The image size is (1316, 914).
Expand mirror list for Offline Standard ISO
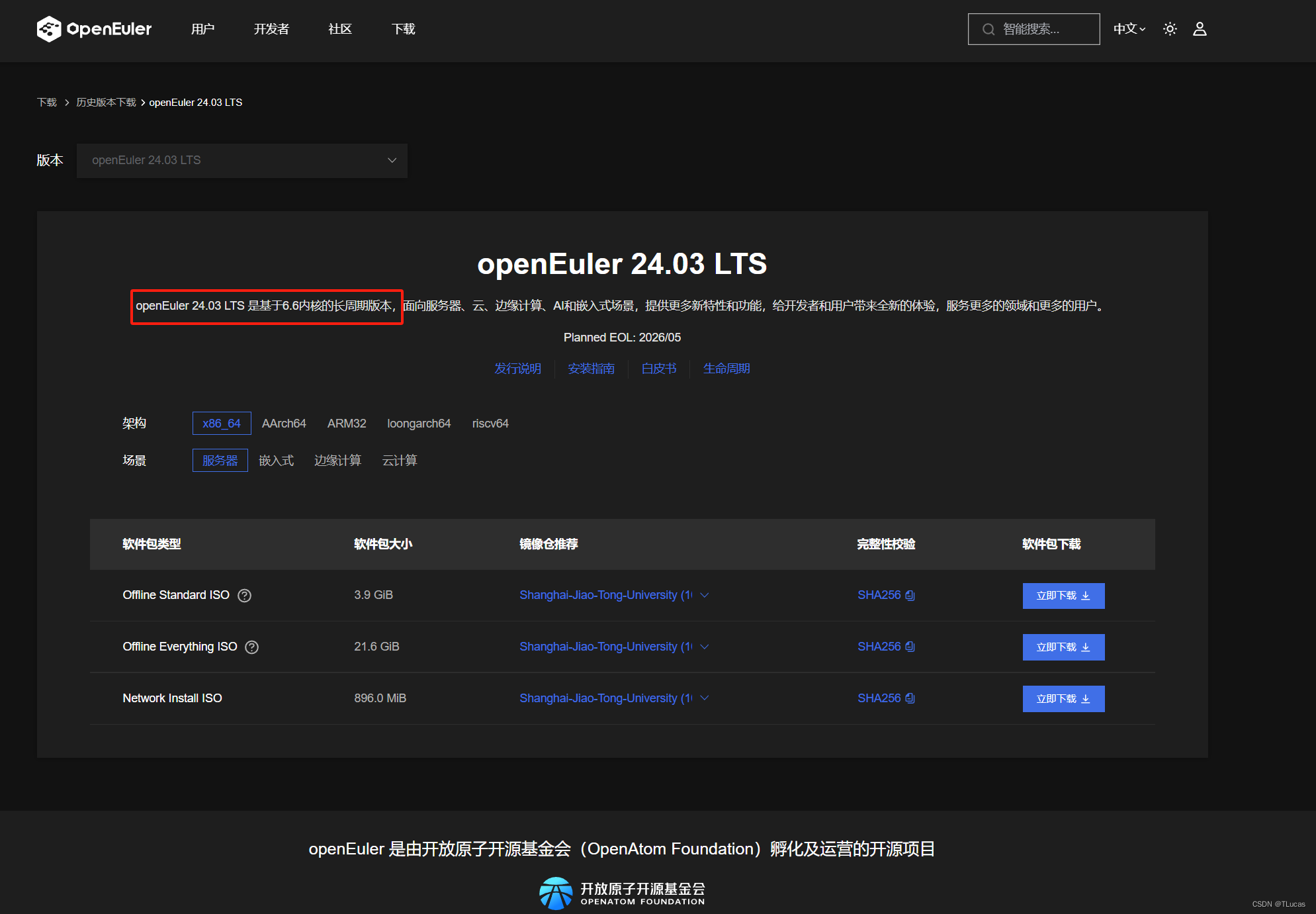(705, 595)
